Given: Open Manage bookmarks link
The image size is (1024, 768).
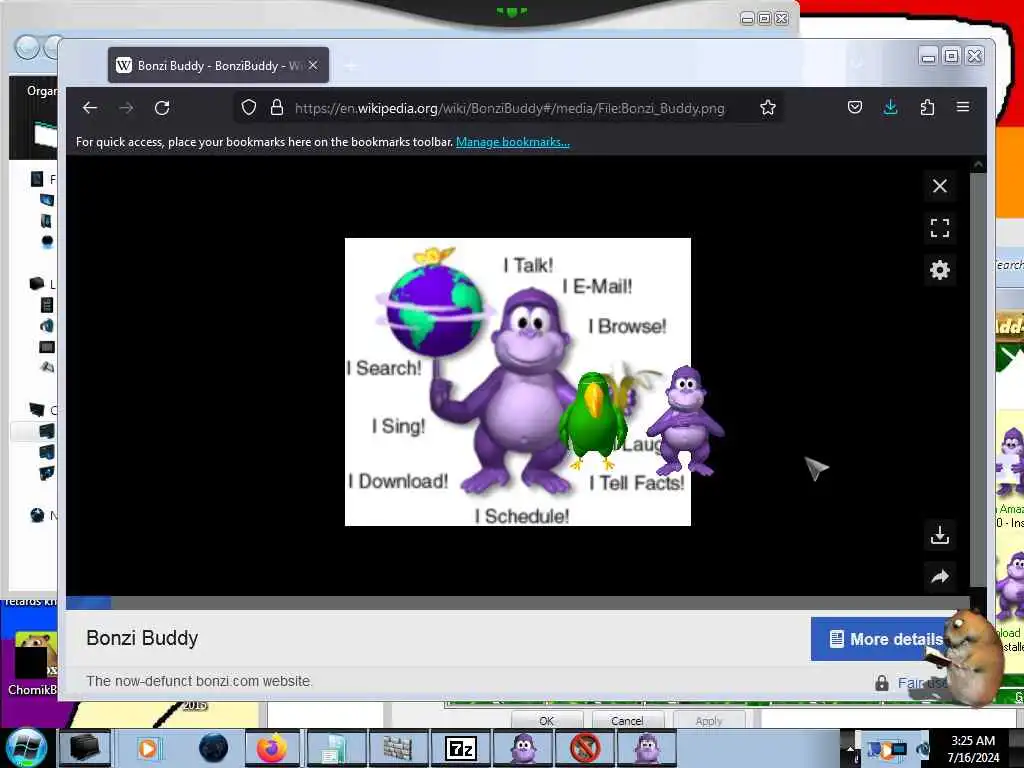Looking at the screenshot, I should click(x=513, y=142).
